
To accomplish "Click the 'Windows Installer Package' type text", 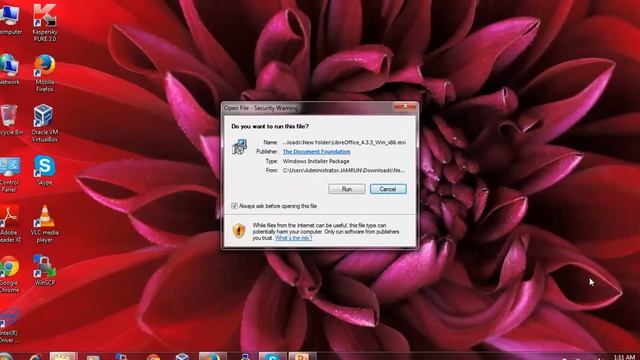I will [x=316, y=161].
